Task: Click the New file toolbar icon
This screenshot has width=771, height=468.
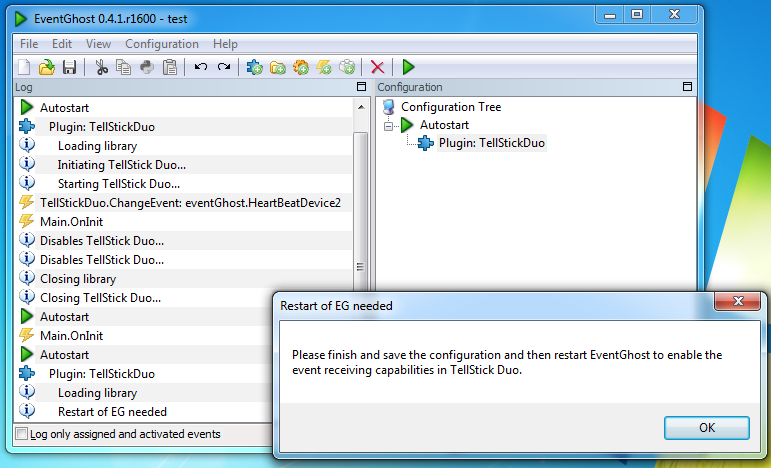Action: coord(24,67)
